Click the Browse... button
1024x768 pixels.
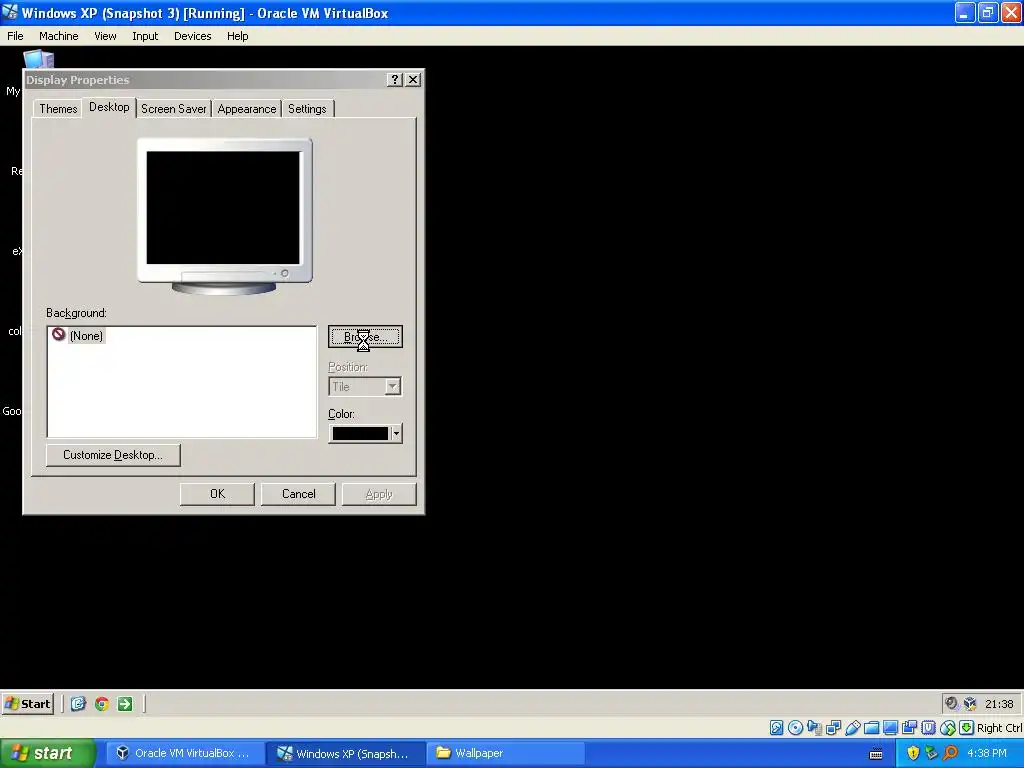coord(365,337)
